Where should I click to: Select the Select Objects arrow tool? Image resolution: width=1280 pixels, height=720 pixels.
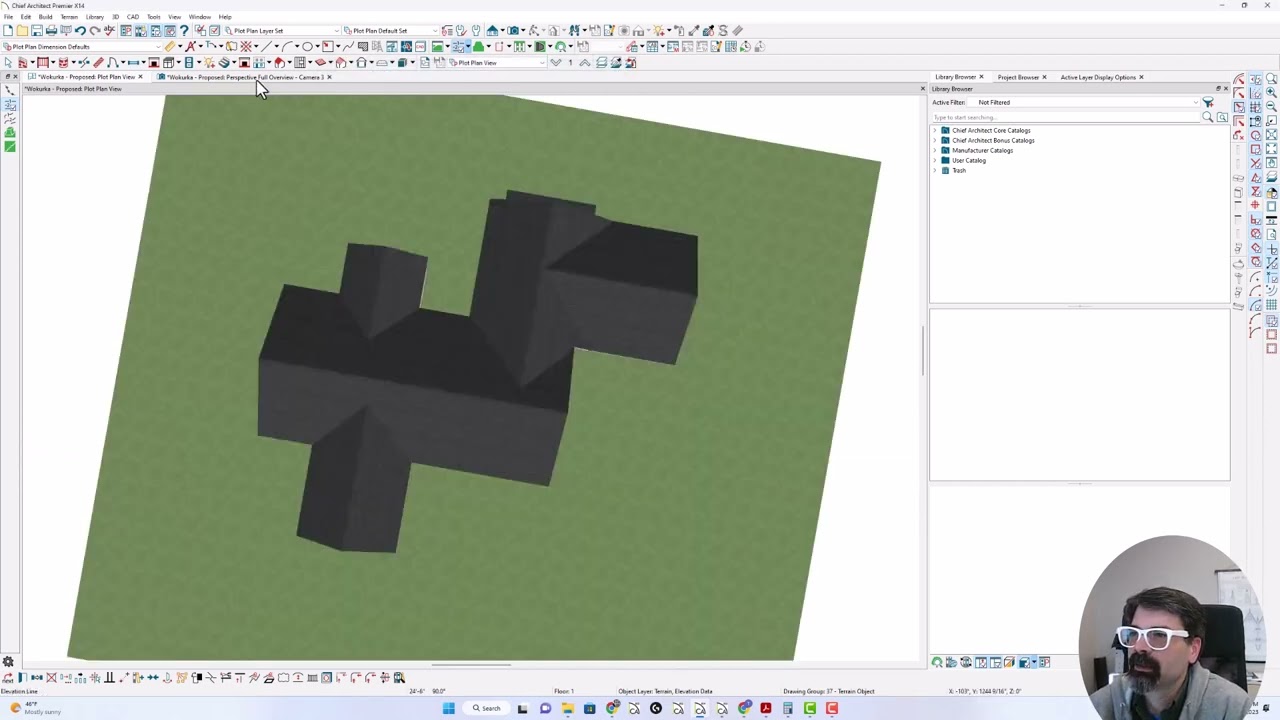8,63
